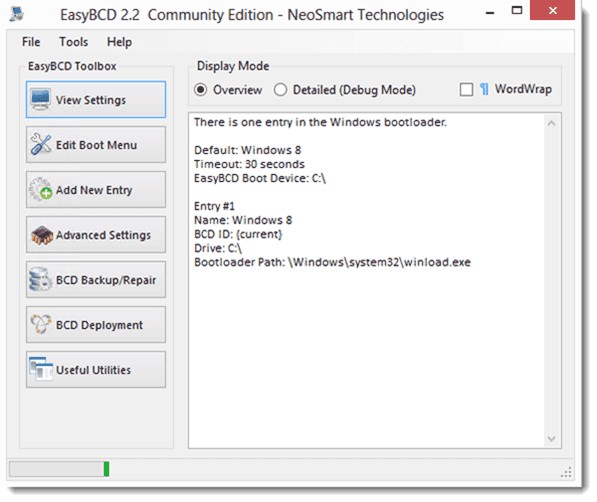This screenshot has width=597, height=502.
Task: Open Useful Utilities via its text label
Action: [x=93, y=370]
